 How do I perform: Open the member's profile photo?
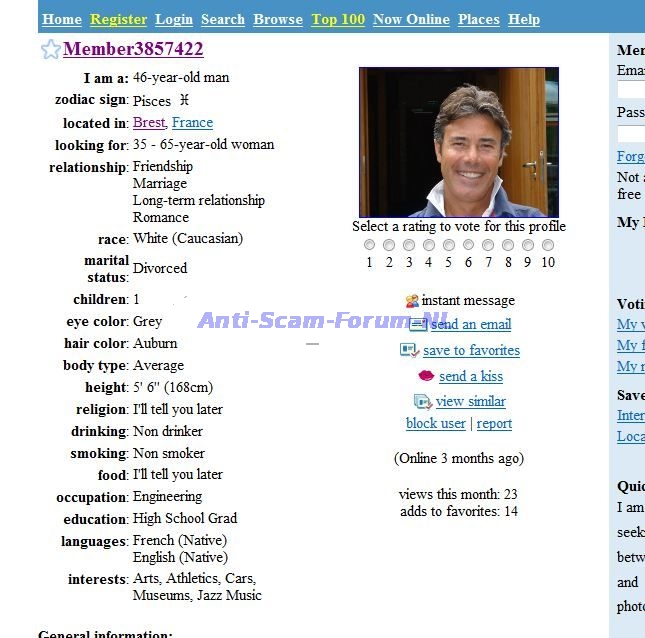coord(458,142)
